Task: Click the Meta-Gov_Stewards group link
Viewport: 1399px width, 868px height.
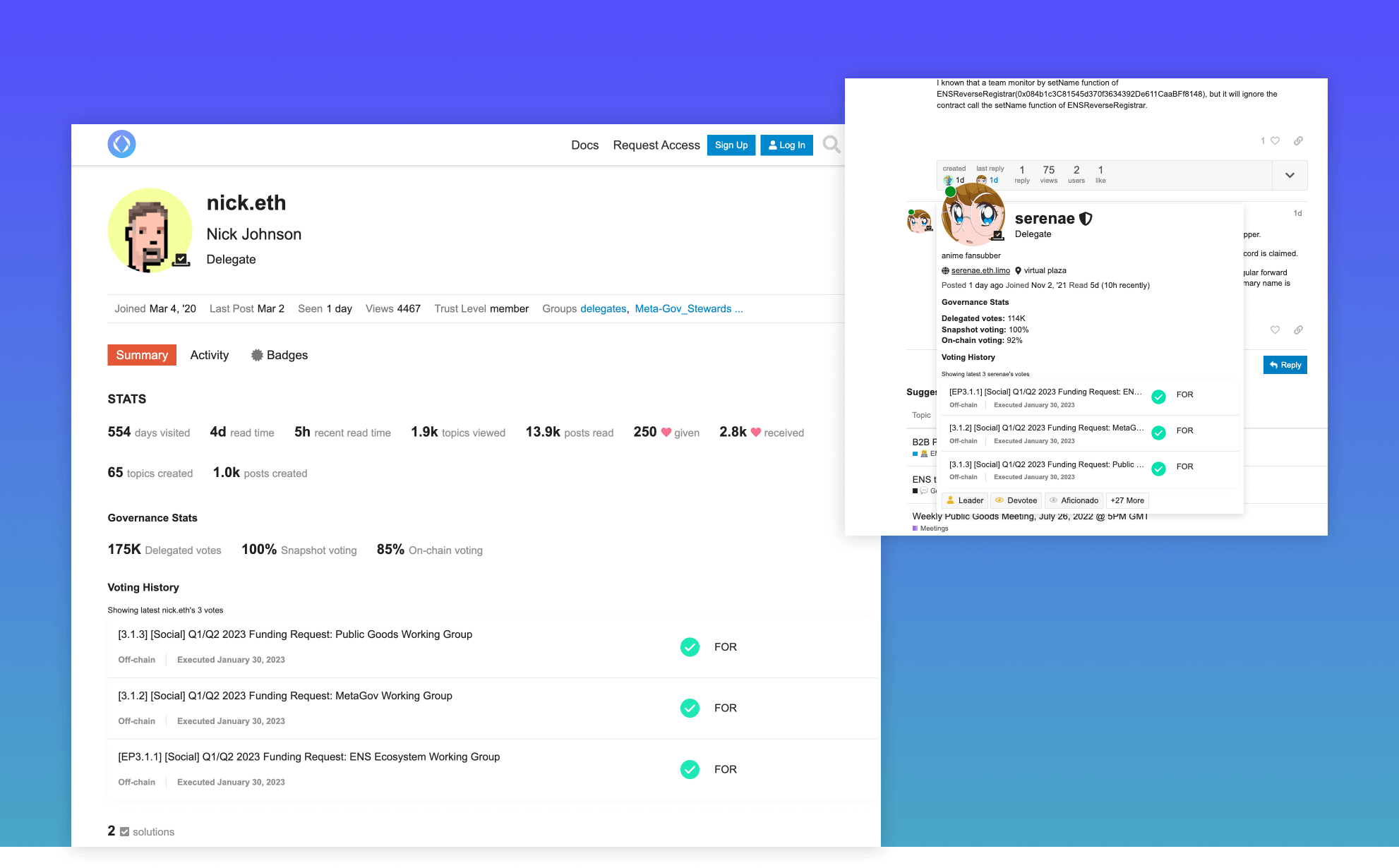Action: (x=684, y=308)
